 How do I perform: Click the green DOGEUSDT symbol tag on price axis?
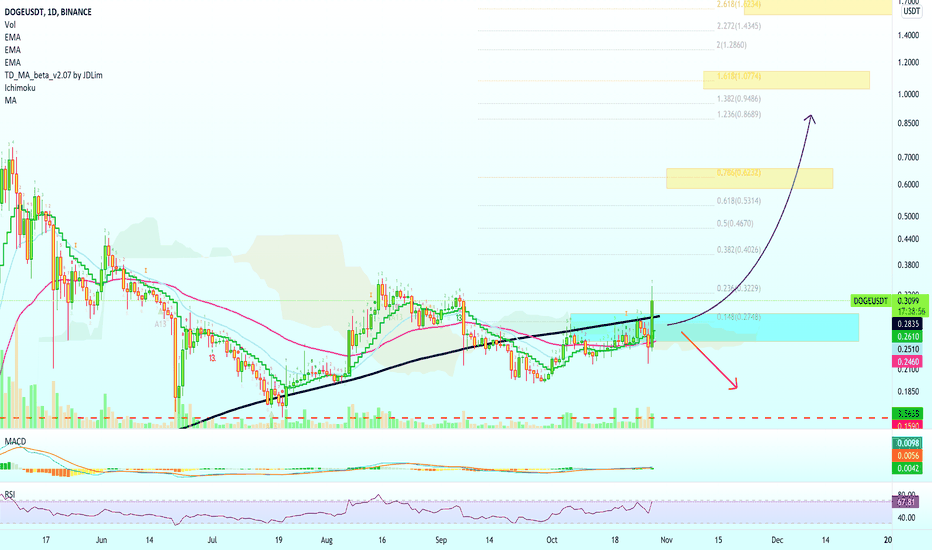[x=871, y=301]
